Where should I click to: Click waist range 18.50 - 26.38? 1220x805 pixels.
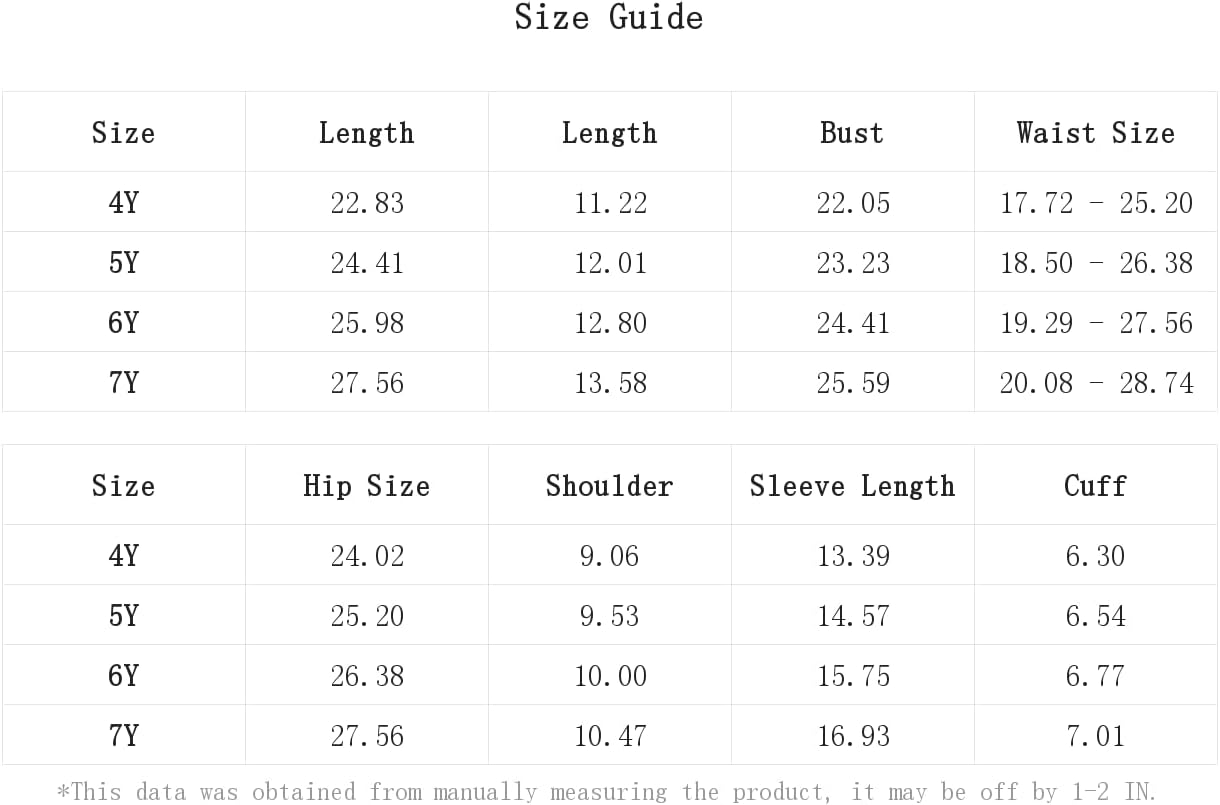(1096, 263)
